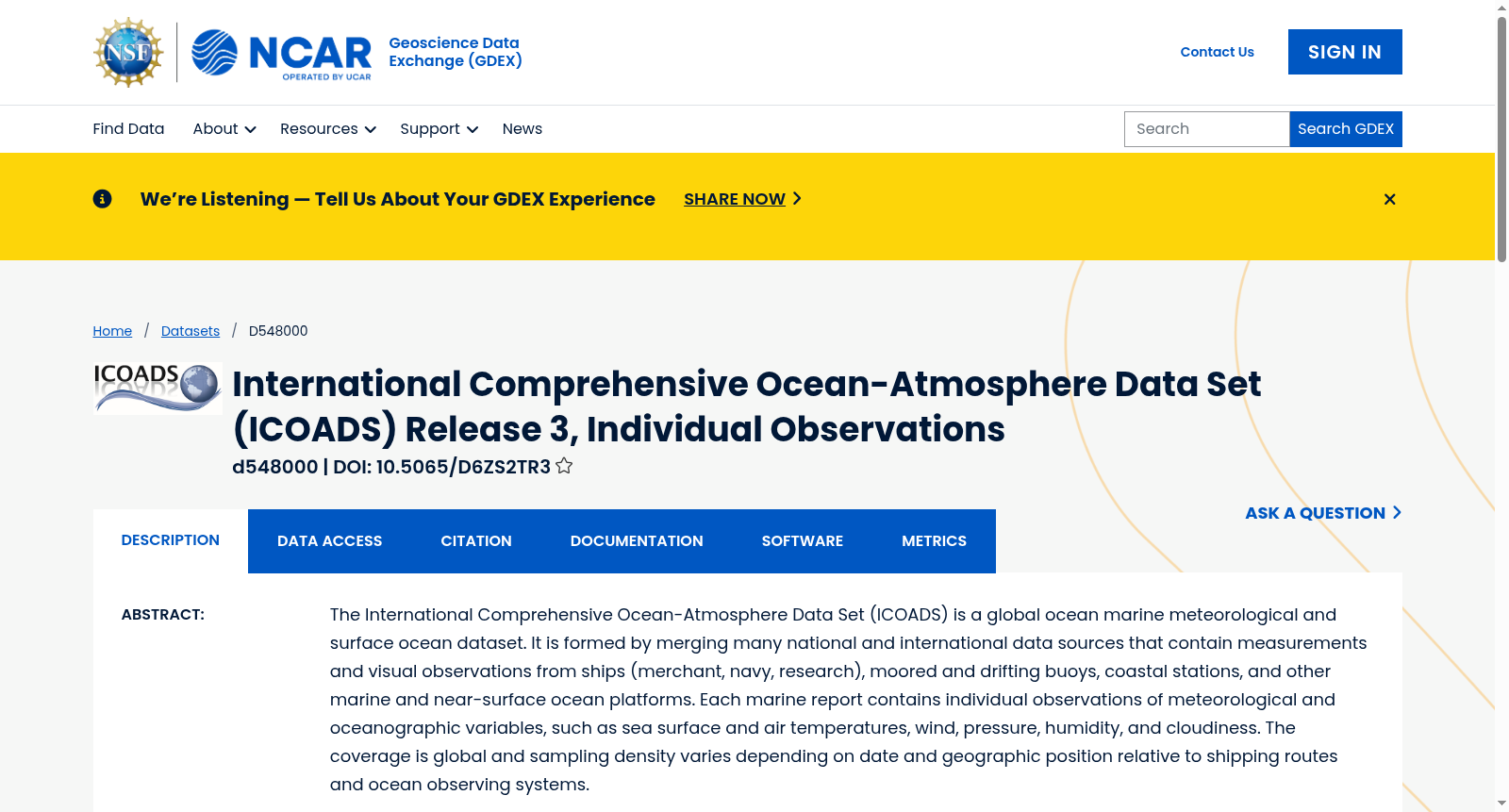Follow the SHARE NOW link
This screenshot has width=1509, height=812.
point(742,199)
